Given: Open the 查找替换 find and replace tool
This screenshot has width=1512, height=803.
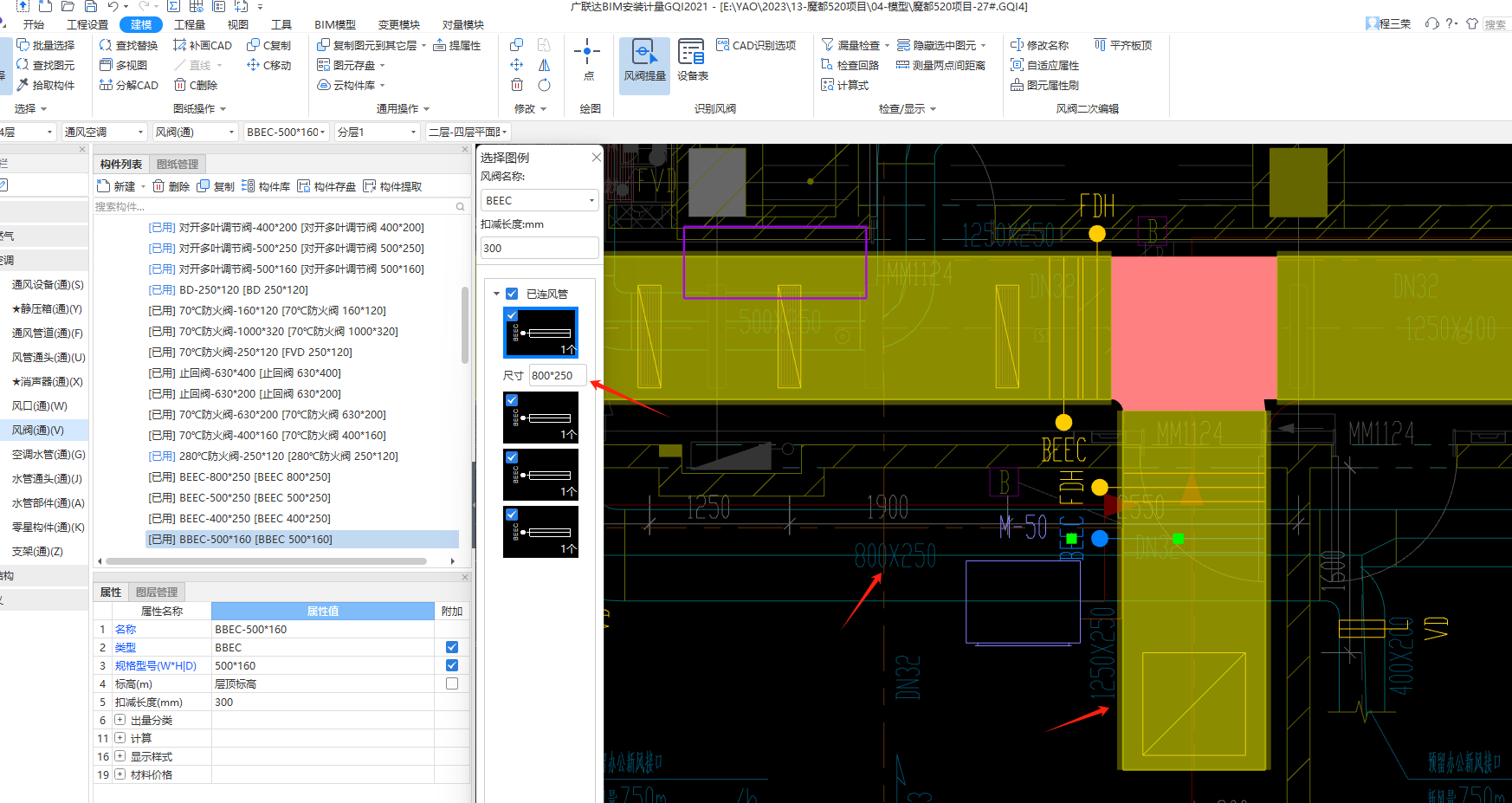Looking at the screenshot, I should click(x=128, y=45).
